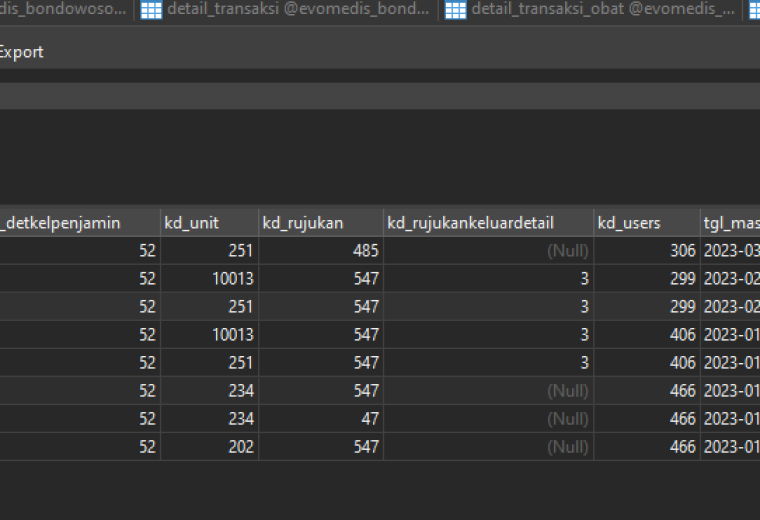
Task: Select the kd_users cell showing 306
Action: tap(647, 251)
